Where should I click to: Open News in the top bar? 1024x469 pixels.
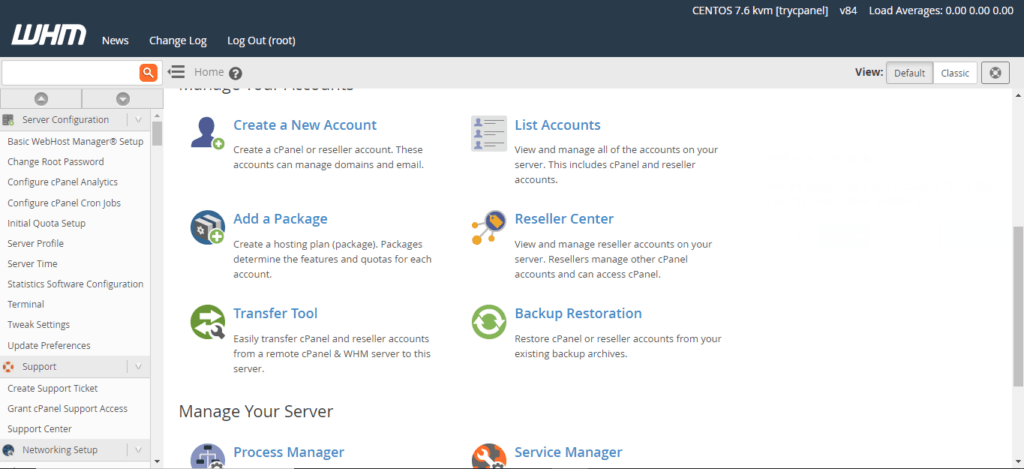coord(115,40)
